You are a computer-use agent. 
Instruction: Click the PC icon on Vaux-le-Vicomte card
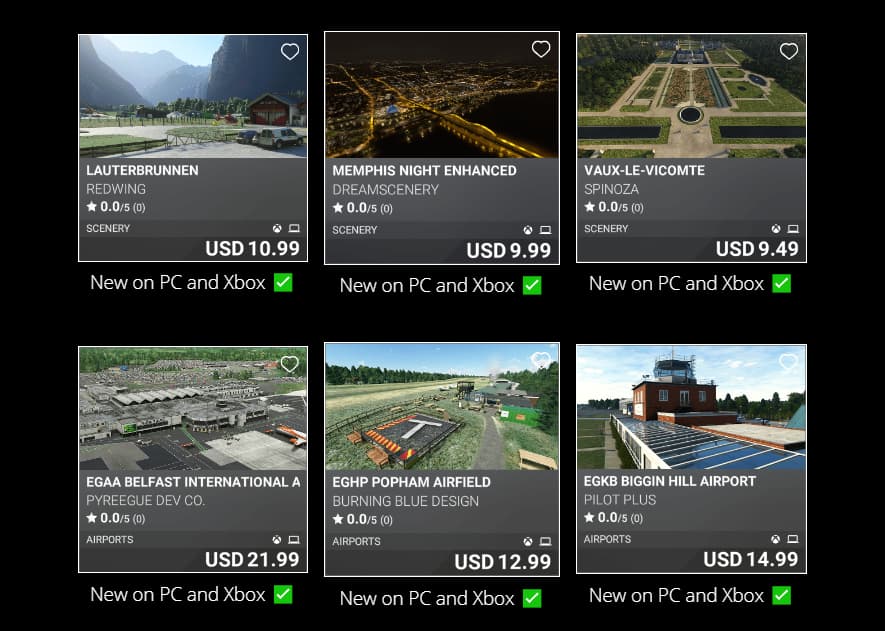793,229
